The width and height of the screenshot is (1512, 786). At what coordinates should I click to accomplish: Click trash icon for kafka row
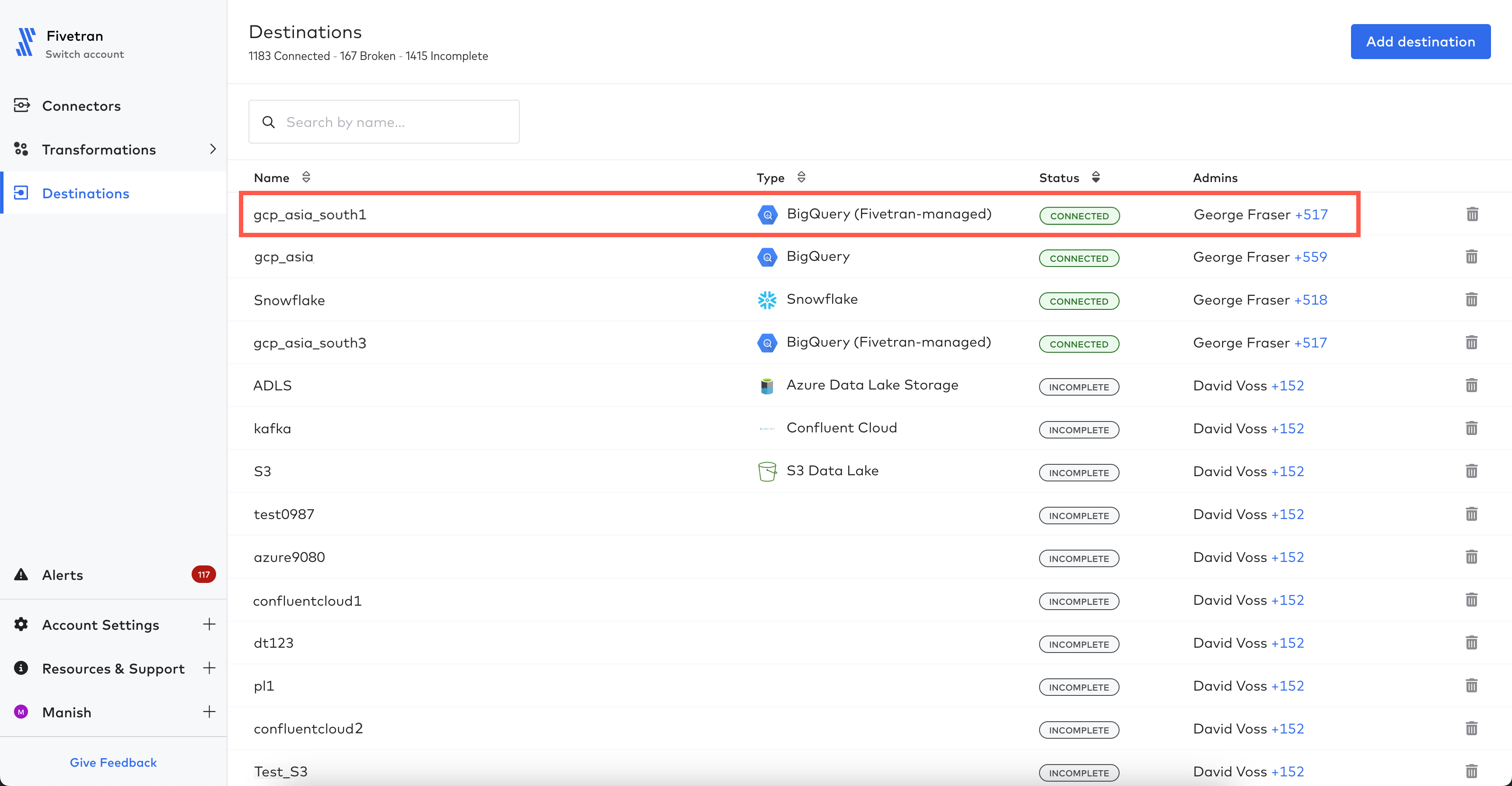point(1471,428)
